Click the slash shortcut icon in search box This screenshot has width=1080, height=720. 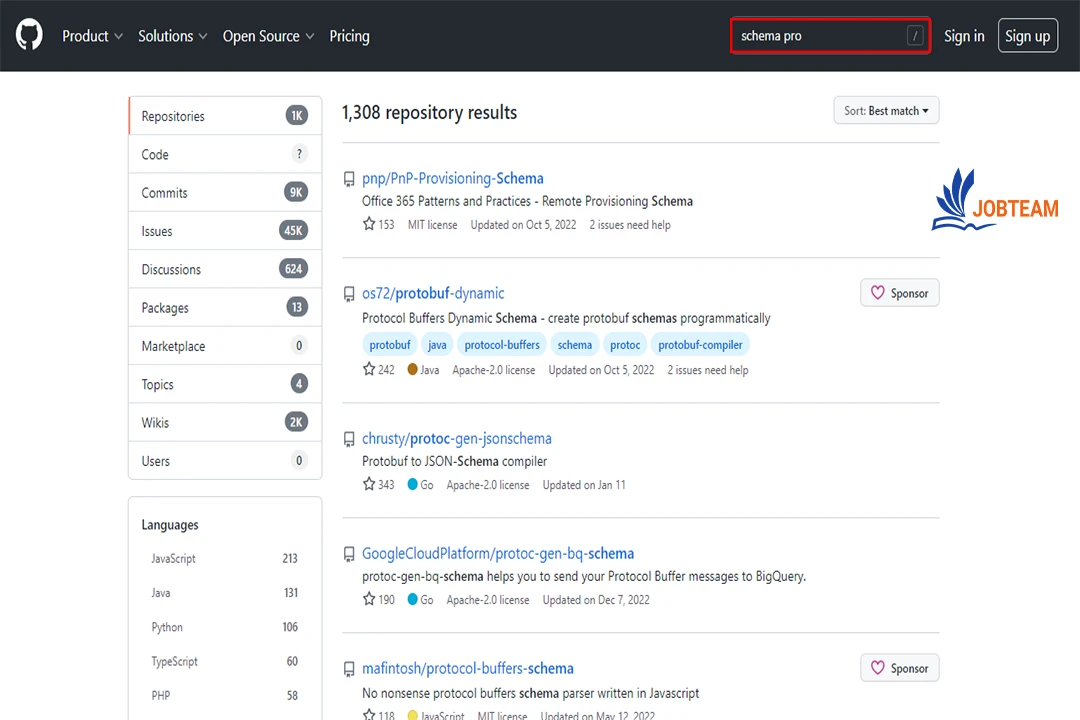914,36
